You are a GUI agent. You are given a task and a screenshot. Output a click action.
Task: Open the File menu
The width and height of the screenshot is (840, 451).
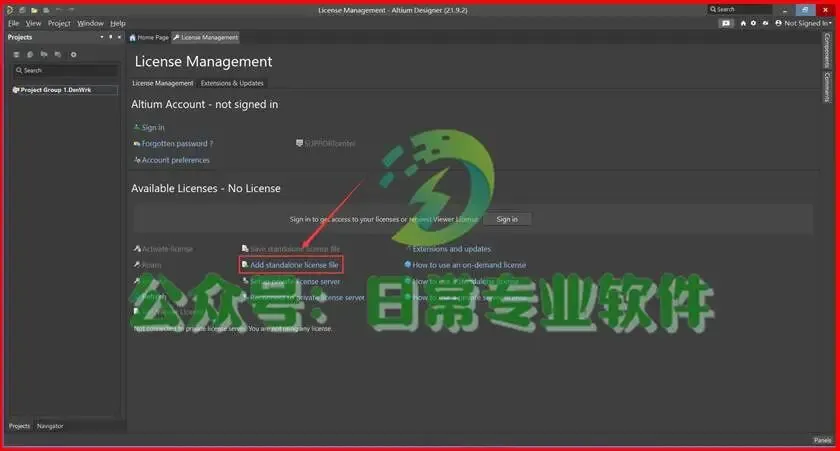pyautogui.click(x=13, y=23)
